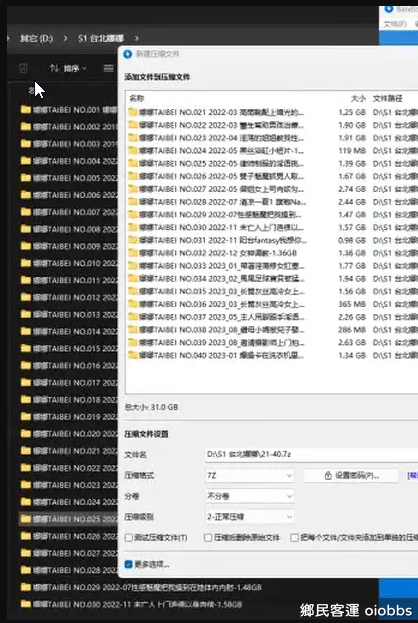Select NO.002 folder row in Explorer
This screenshot has width=418, height=623.
(68, 126)
